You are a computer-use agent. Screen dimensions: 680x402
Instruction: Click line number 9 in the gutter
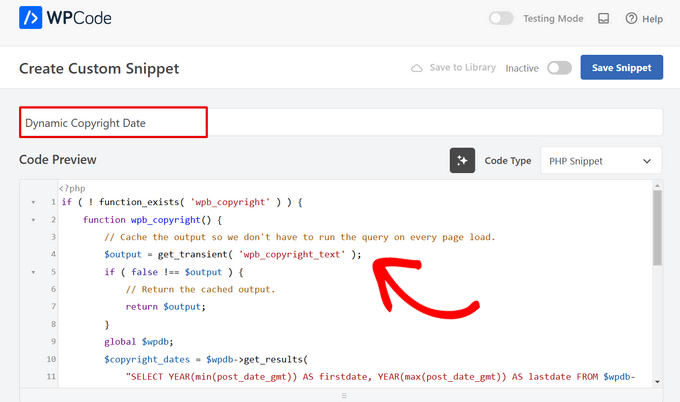pos(53,341)
